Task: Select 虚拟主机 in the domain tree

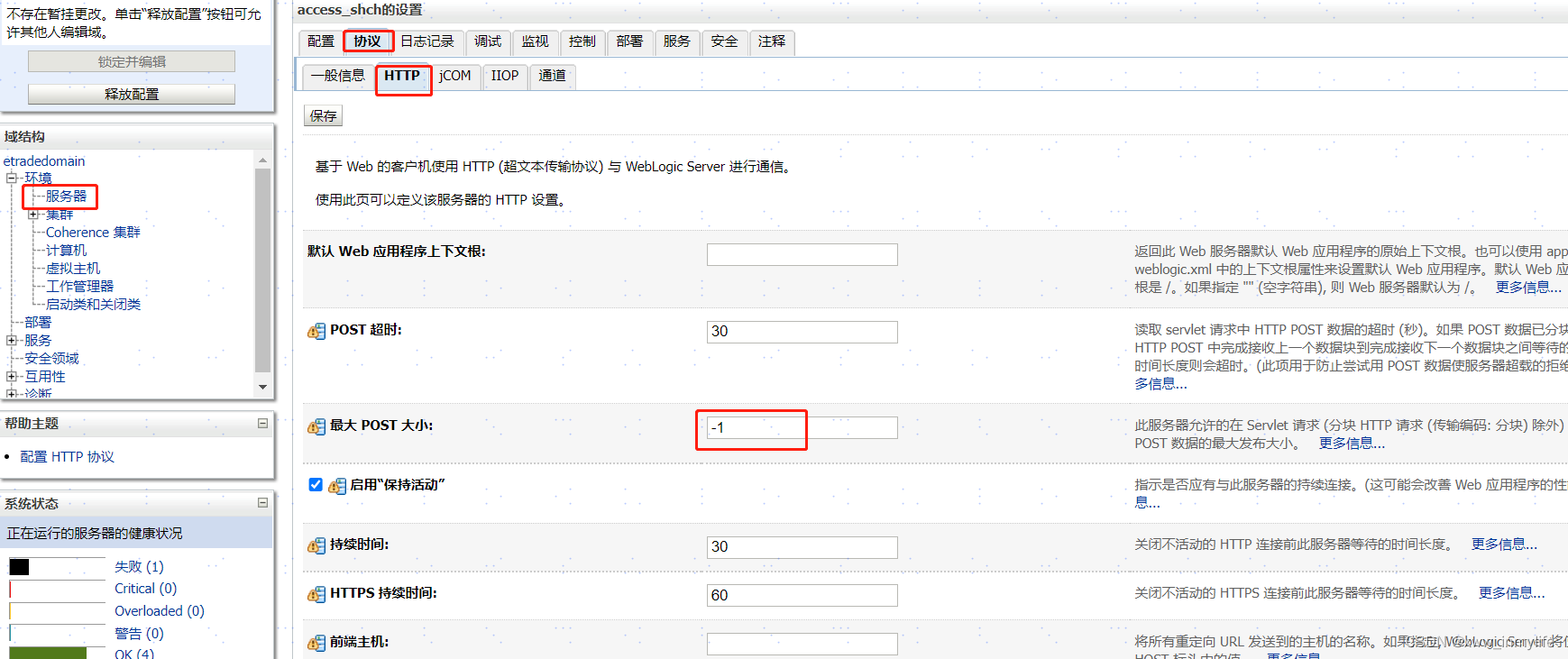Action: (x=73, y=268)
